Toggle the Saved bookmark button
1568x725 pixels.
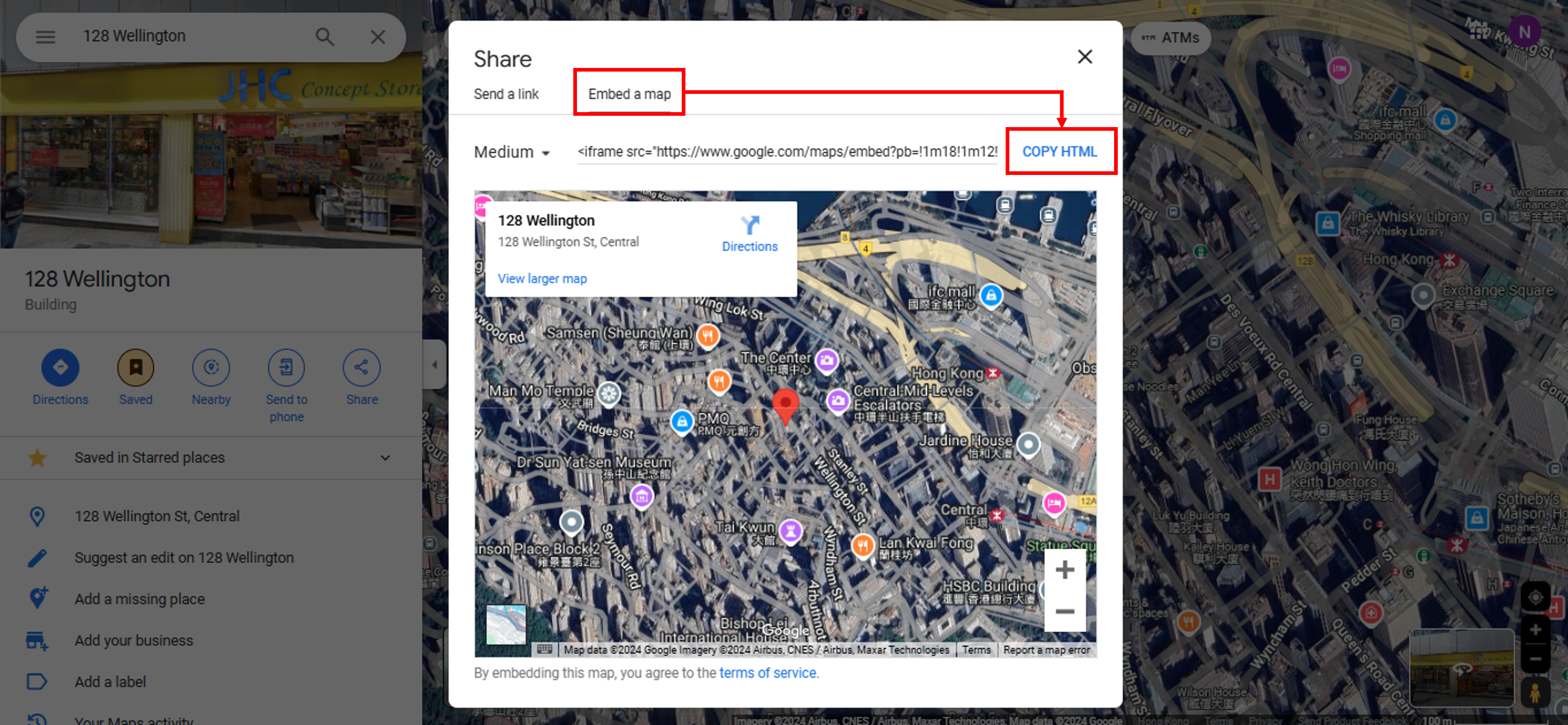135,367
